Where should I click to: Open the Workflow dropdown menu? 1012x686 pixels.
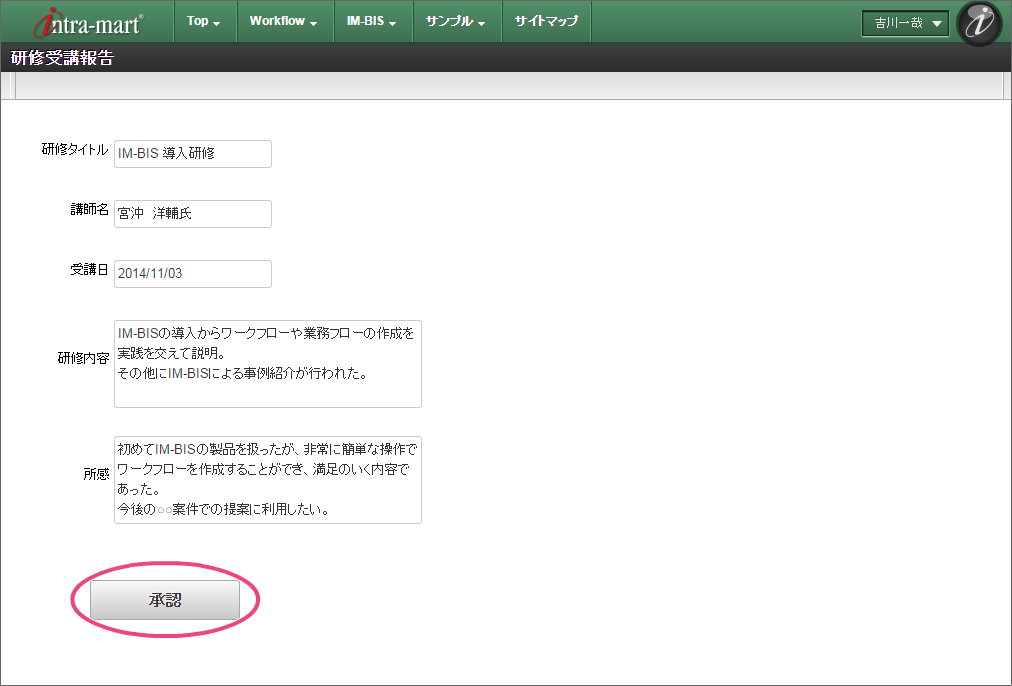click(x=283, y=21)
